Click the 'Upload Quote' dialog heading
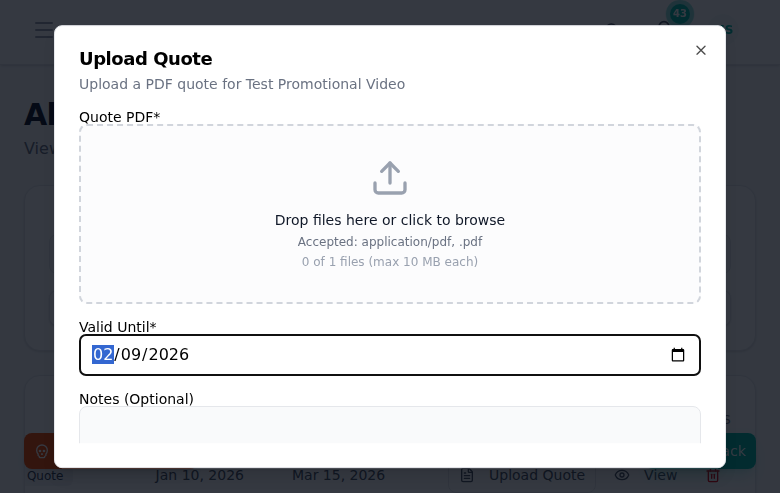780x493 pixels. pos(146,59)
